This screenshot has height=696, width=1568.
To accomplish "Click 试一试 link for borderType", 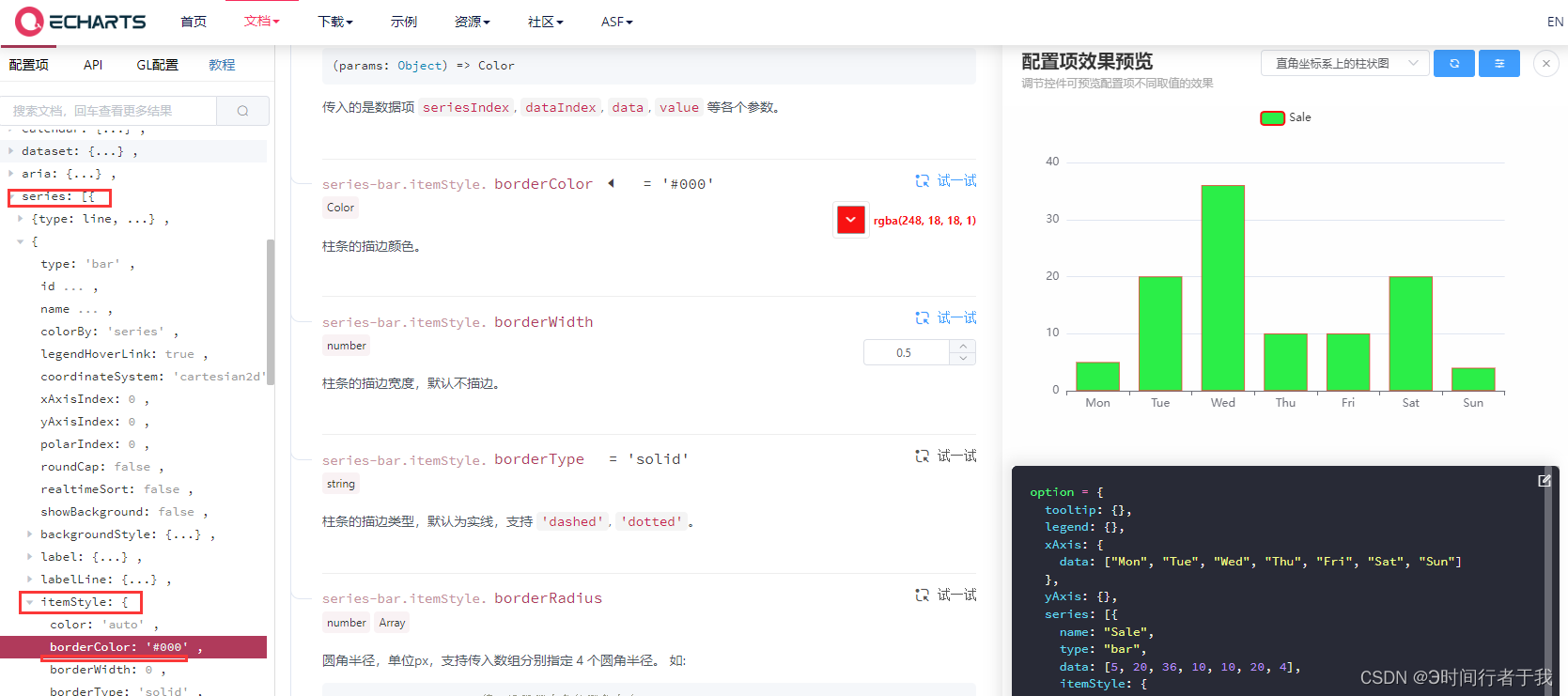I will click(x=956, y=456).
